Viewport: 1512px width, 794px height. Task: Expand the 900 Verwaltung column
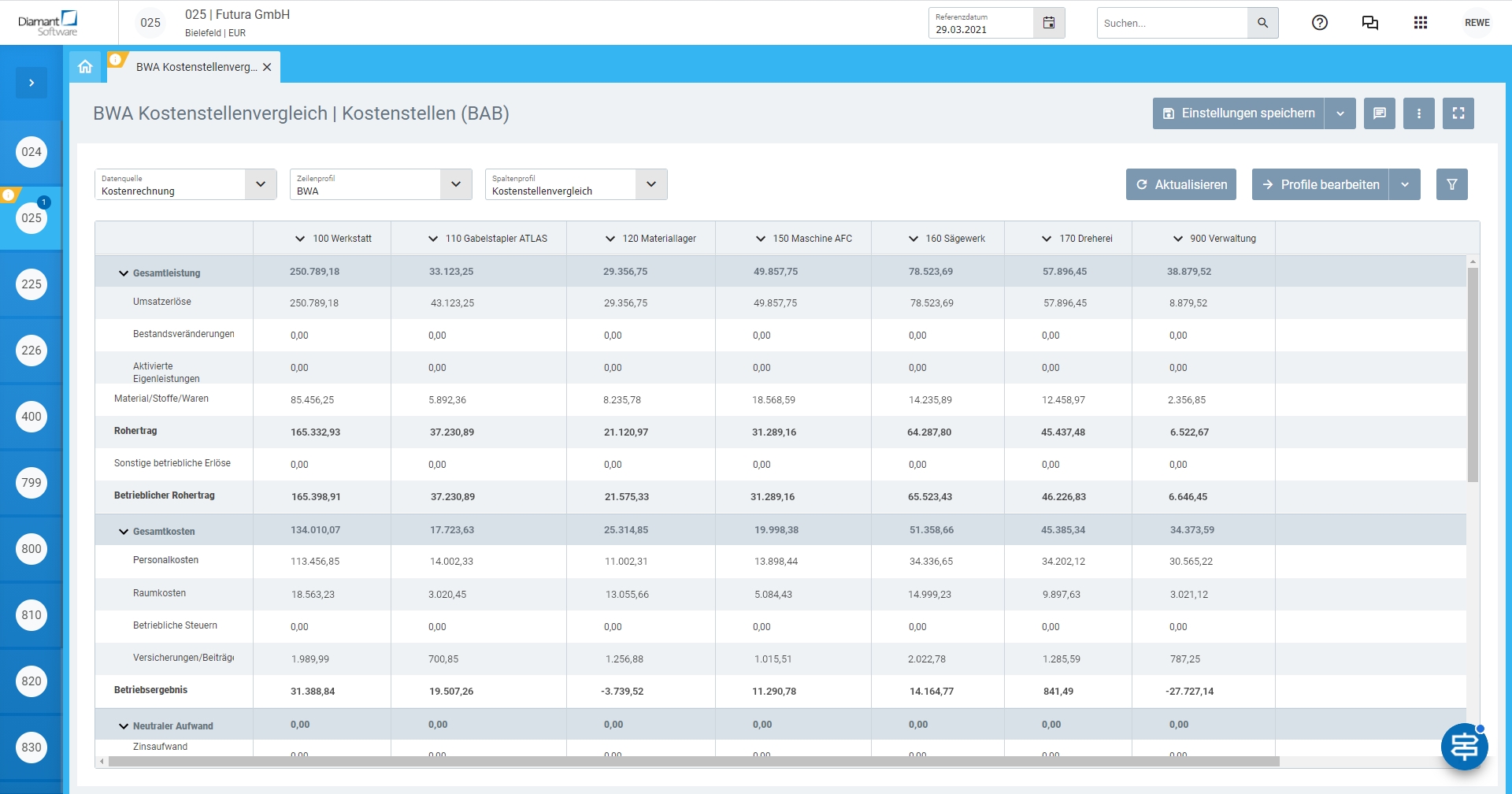tap(1178, 239)
